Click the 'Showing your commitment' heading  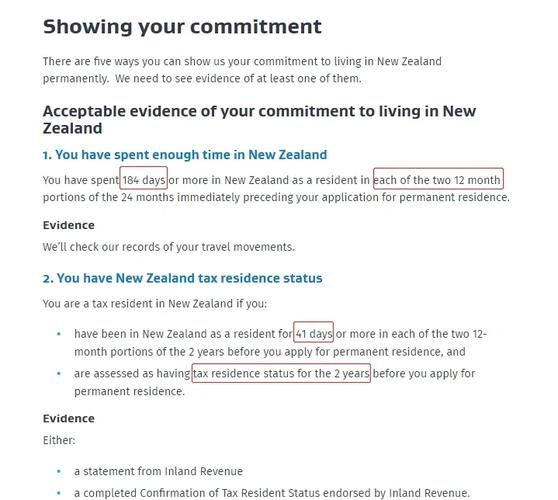(x=182, y=27)
